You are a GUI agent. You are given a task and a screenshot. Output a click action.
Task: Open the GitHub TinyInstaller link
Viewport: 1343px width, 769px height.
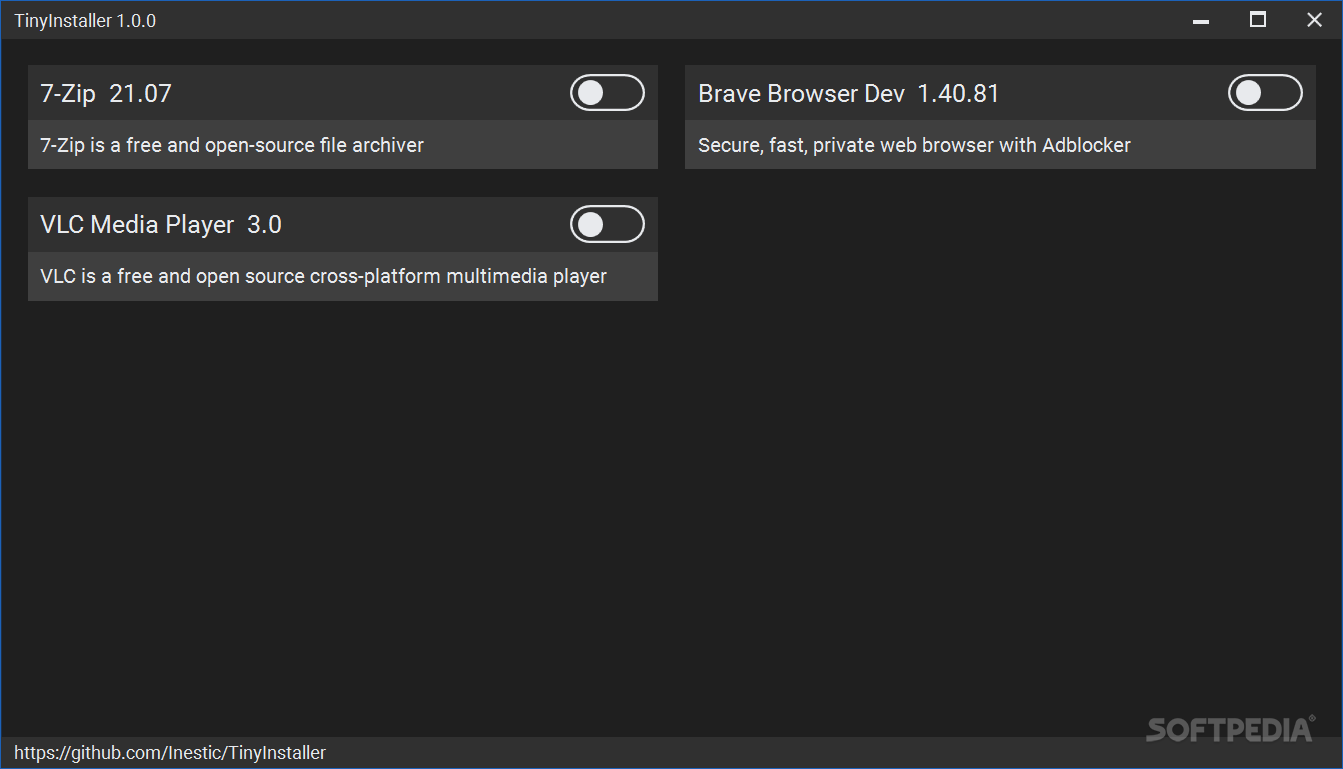click(x=170, y=753)
